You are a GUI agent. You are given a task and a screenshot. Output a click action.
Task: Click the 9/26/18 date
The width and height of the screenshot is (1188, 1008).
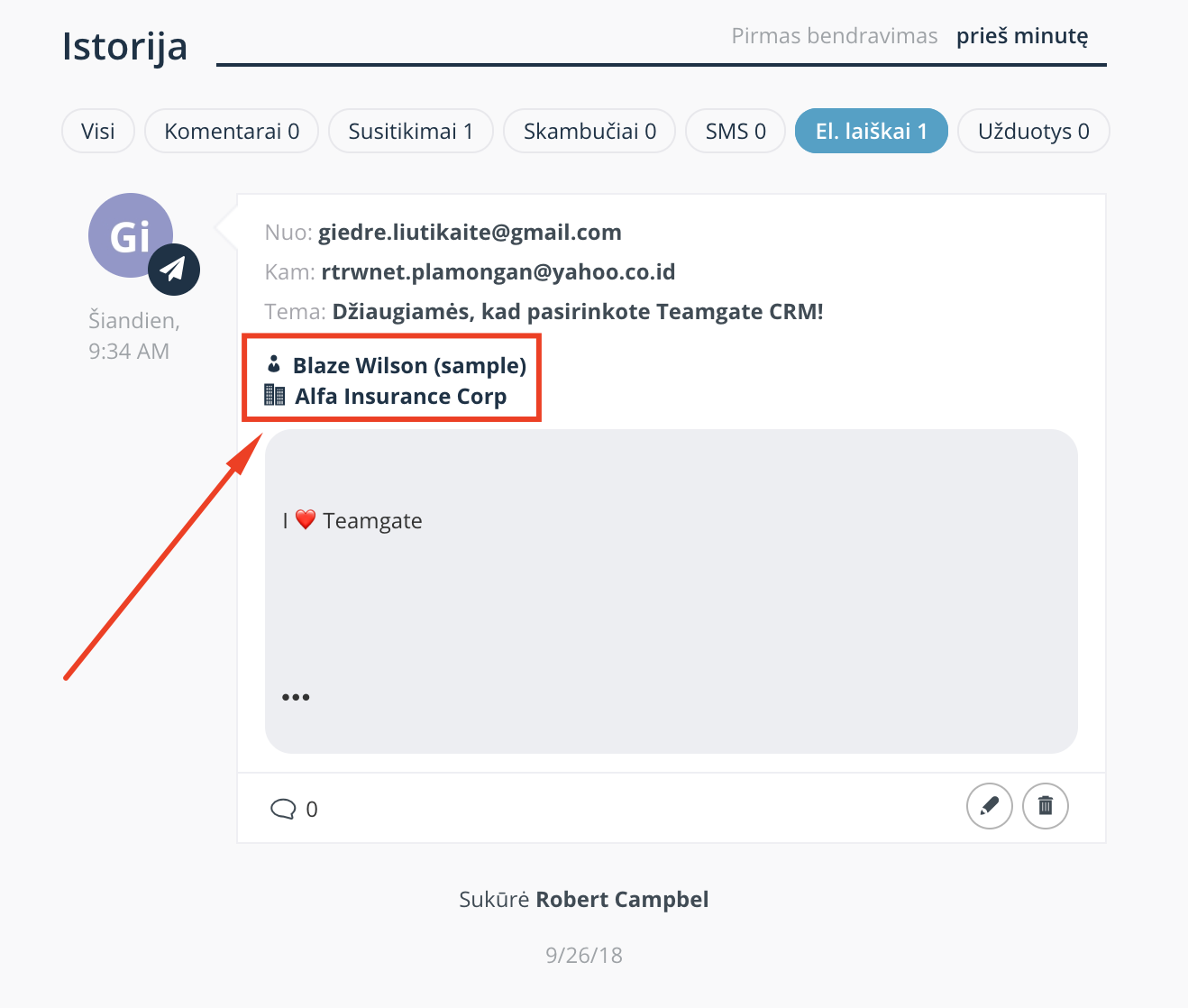584,956
